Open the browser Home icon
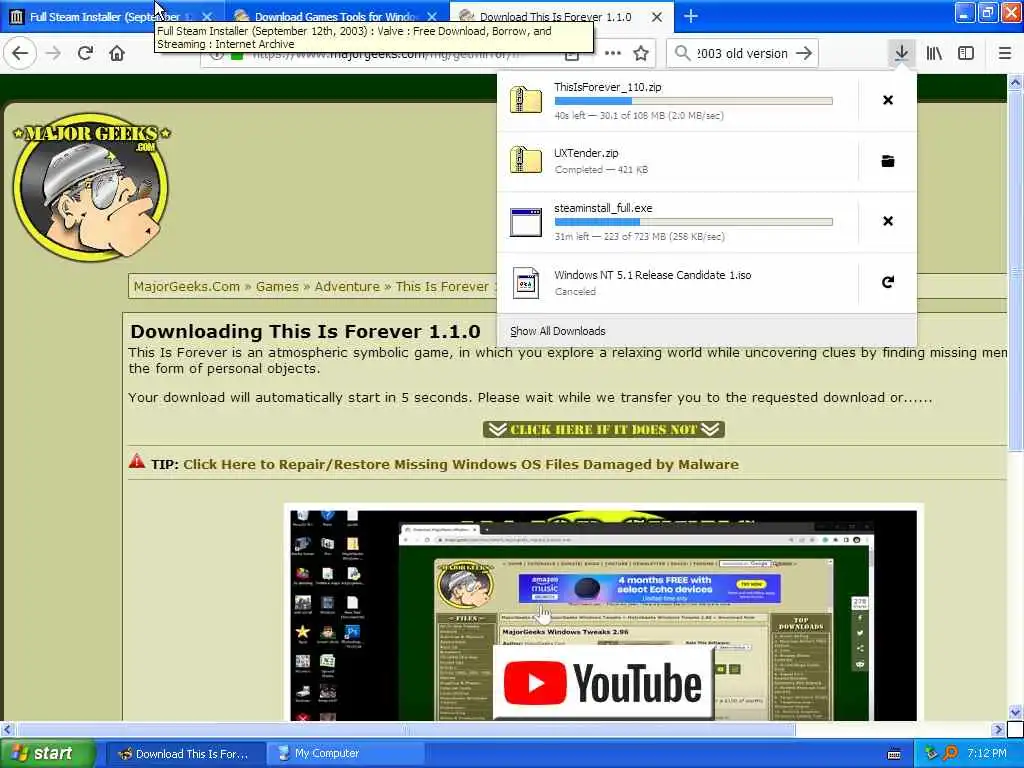 click(117, 53)
